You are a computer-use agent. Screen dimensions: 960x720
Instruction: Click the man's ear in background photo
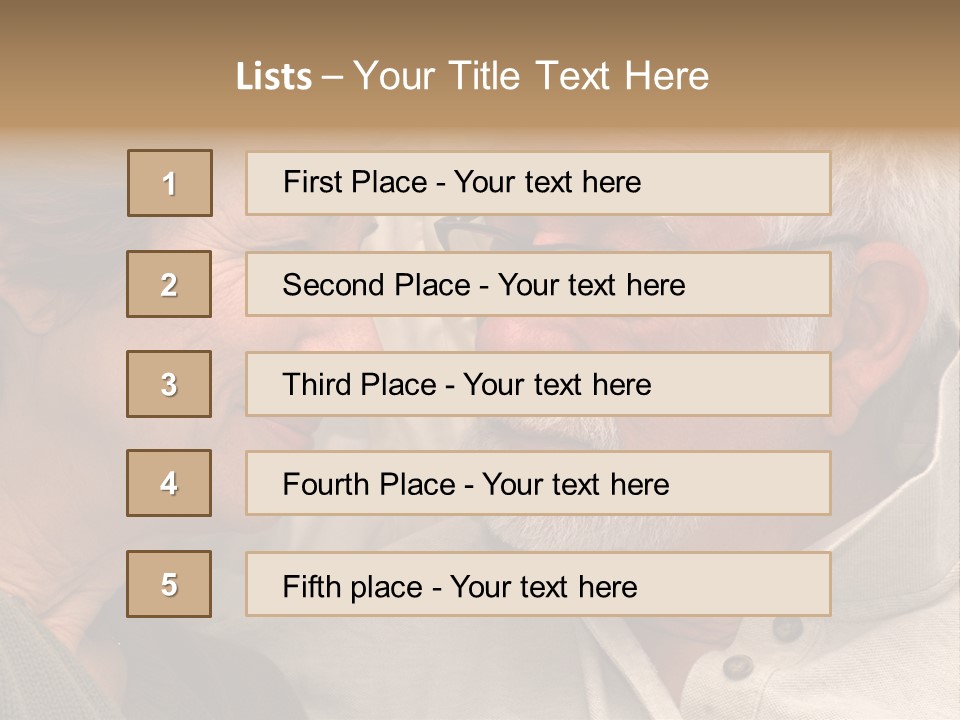(x=890, y=330)
